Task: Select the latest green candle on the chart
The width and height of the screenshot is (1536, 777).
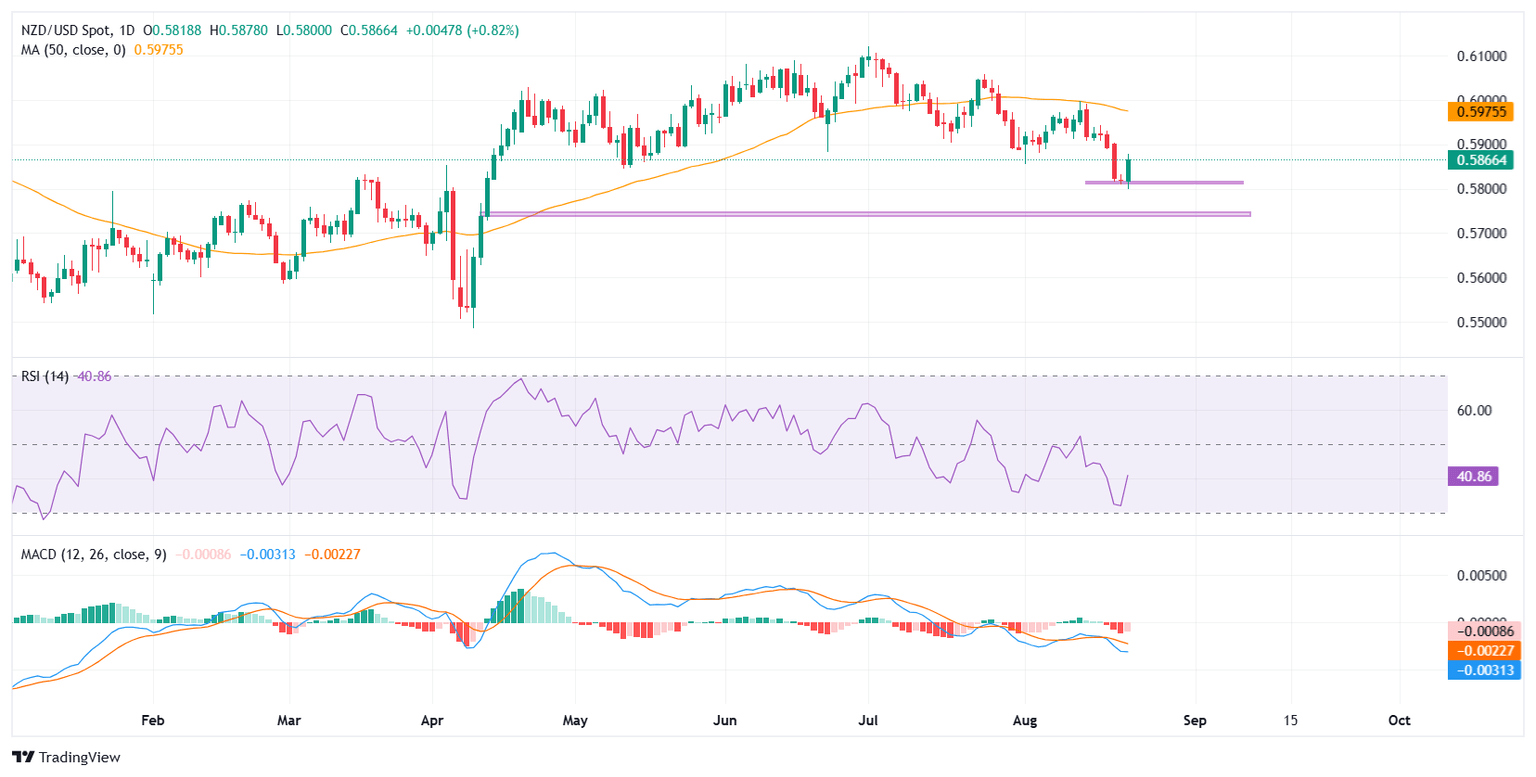Action: point(1128,172)
